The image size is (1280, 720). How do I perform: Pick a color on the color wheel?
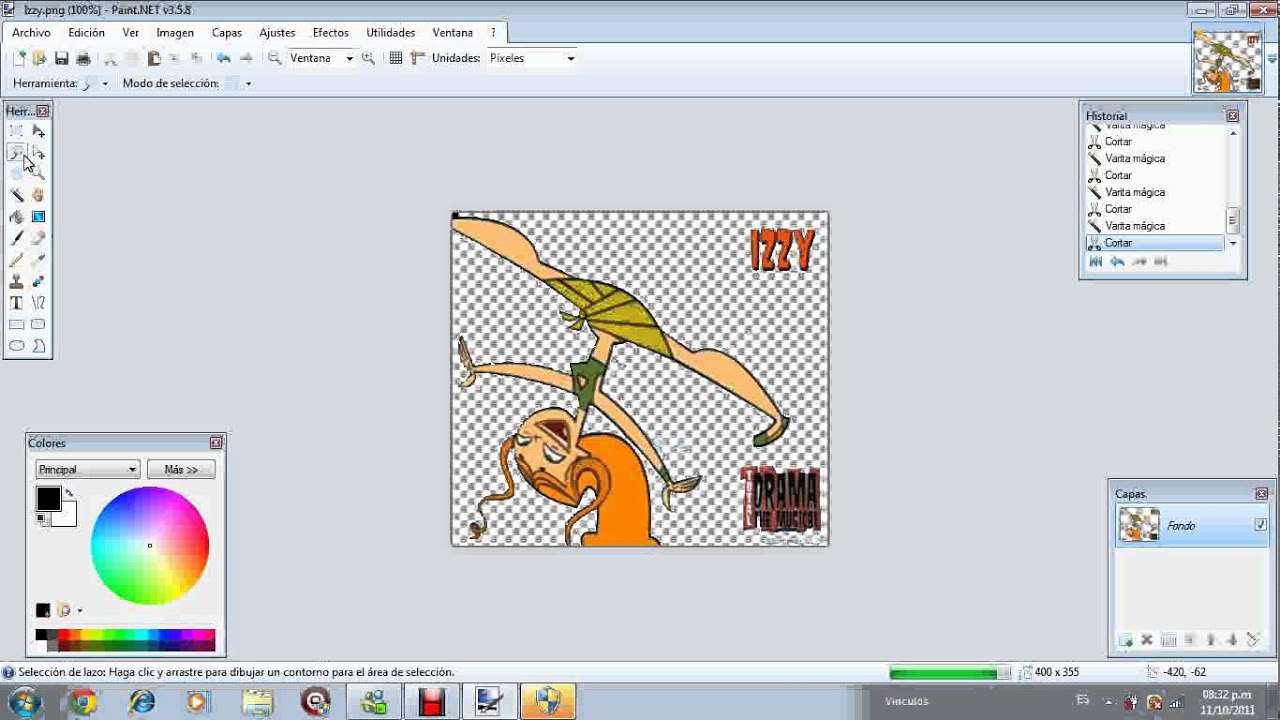150,545
